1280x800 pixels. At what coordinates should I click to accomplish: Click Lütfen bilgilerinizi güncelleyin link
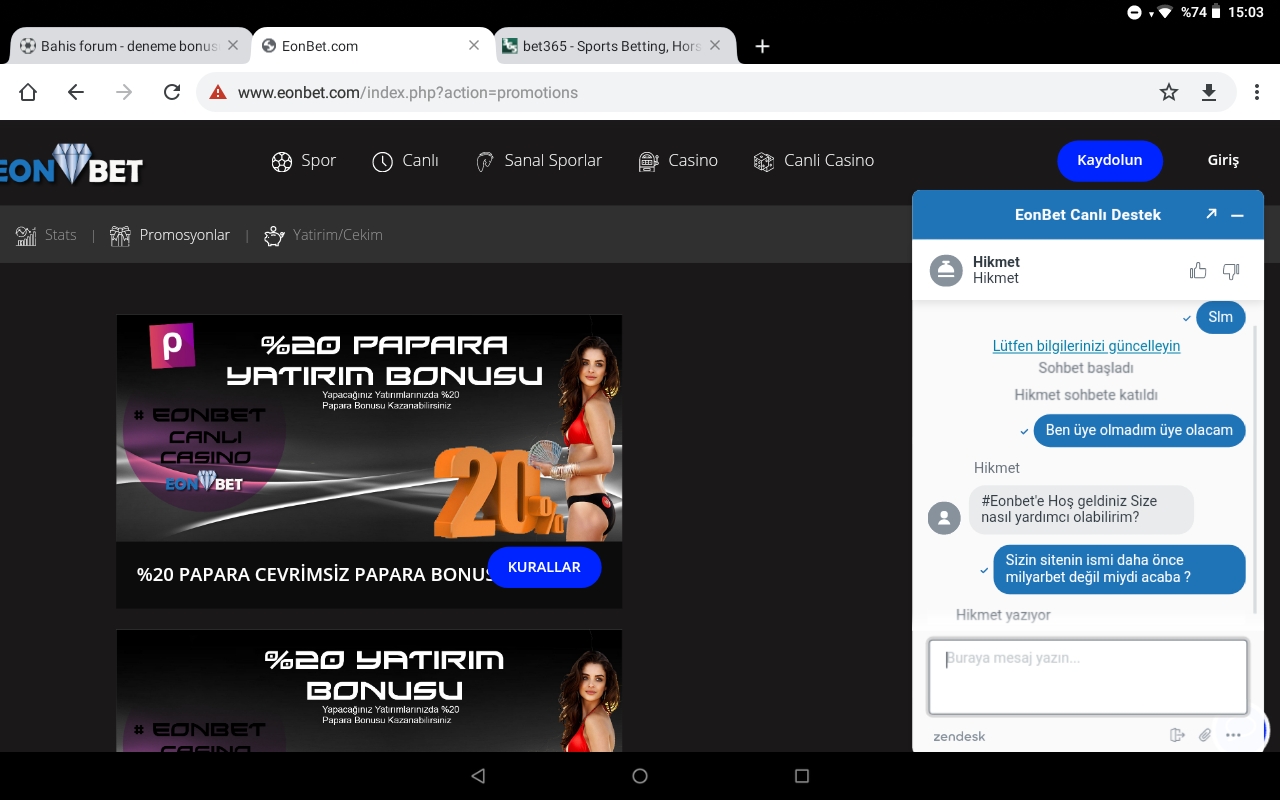tap(1086, 346)
